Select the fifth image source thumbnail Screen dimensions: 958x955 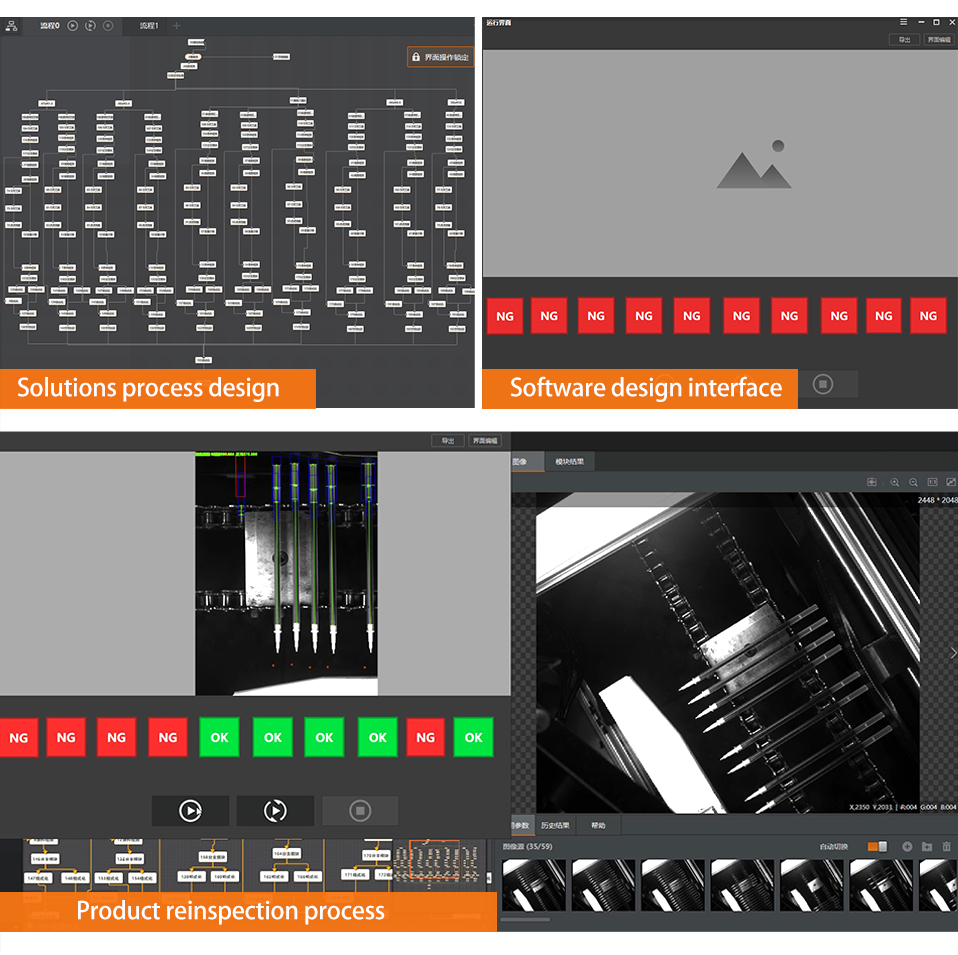[x=811, y=885]
